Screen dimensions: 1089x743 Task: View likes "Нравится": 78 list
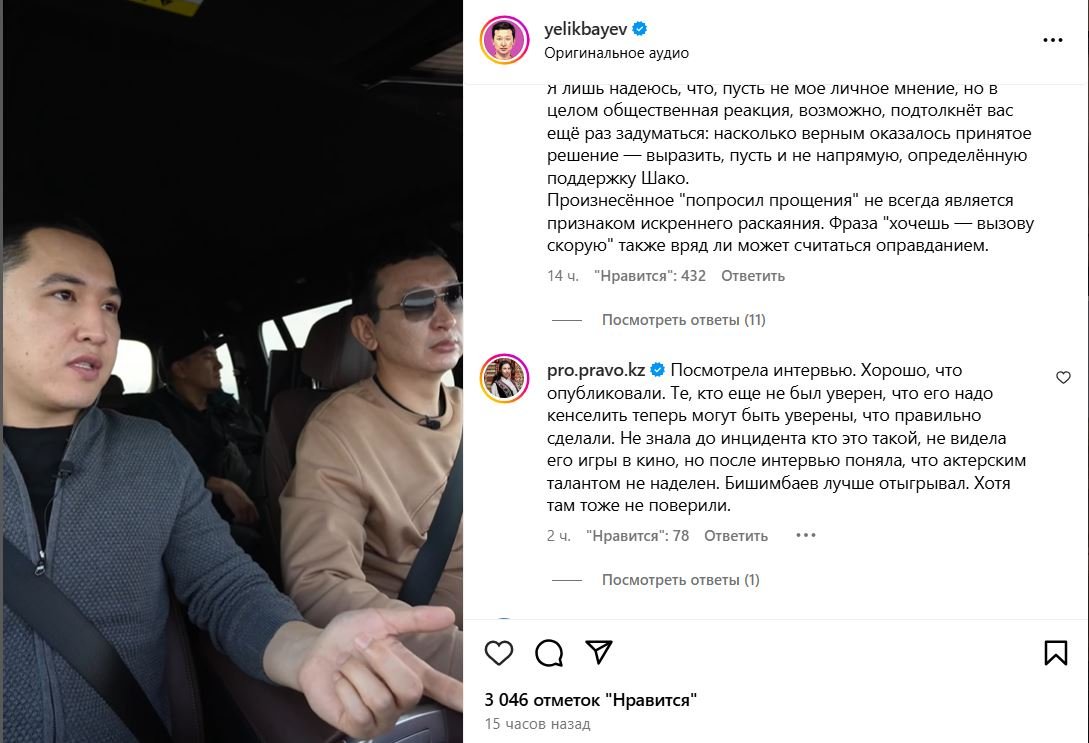click(638, 536)
